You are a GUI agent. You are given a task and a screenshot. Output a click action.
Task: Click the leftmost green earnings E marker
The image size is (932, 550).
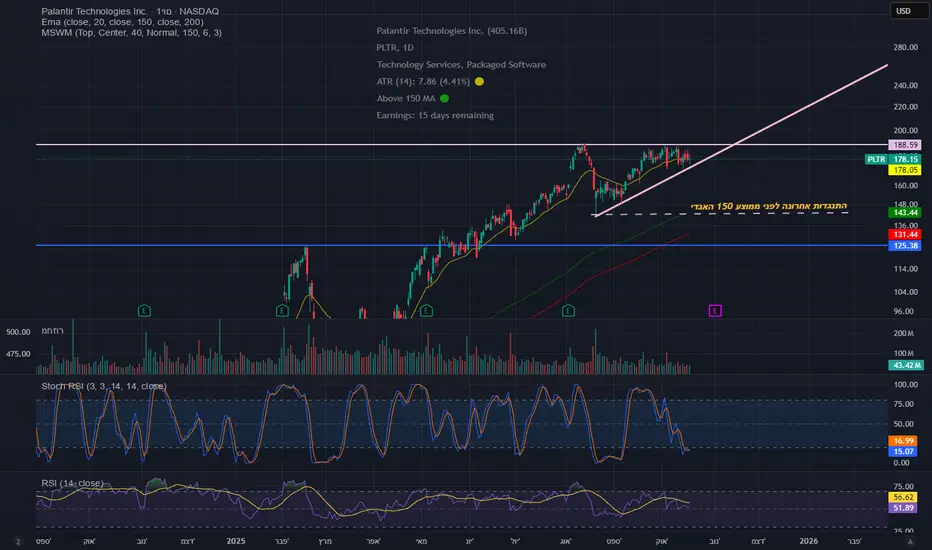144,310
